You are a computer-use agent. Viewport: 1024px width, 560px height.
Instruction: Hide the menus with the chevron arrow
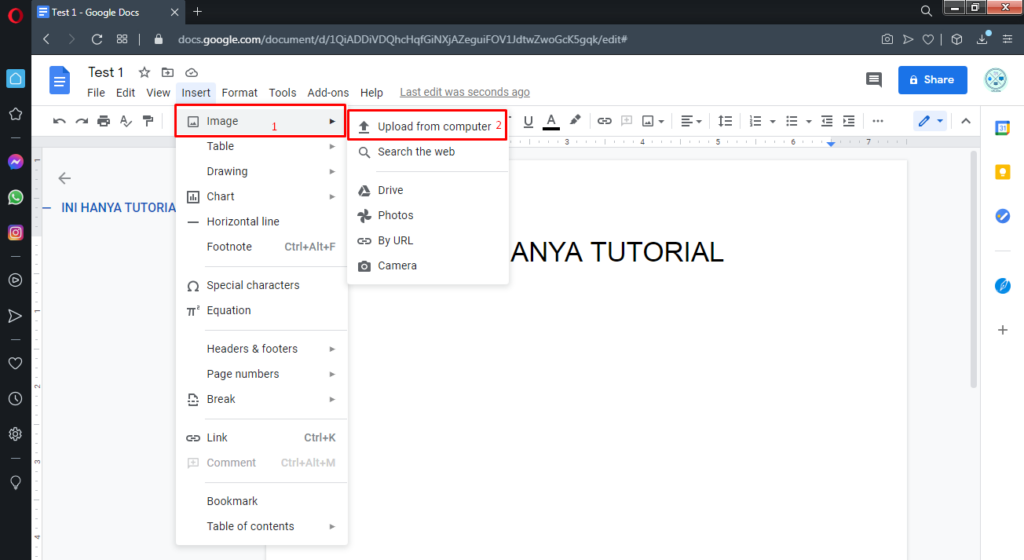(x=966, y=121)
